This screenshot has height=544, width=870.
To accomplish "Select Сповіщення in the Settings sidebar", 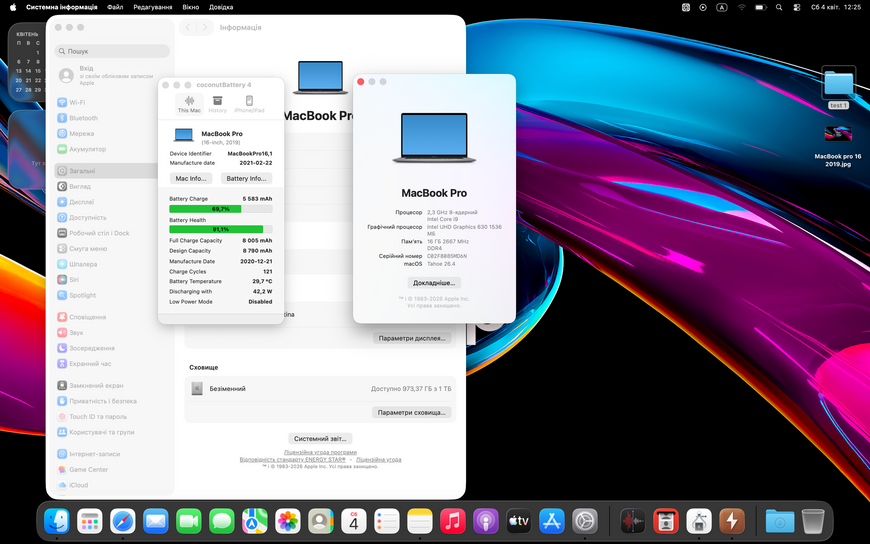I will tap(107, 317).
